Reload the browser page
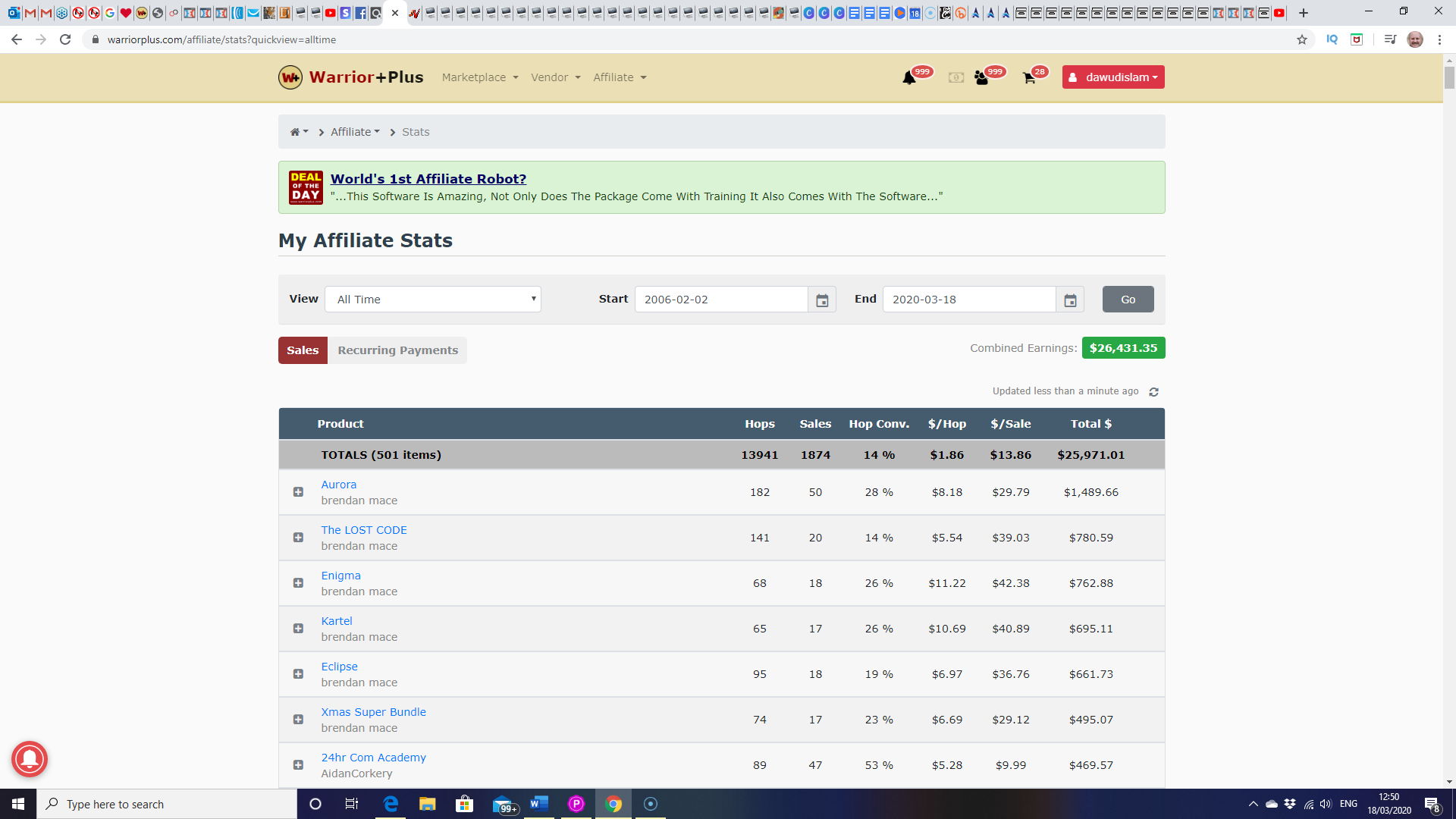1456x819 pixels. (x=65, y=39)
